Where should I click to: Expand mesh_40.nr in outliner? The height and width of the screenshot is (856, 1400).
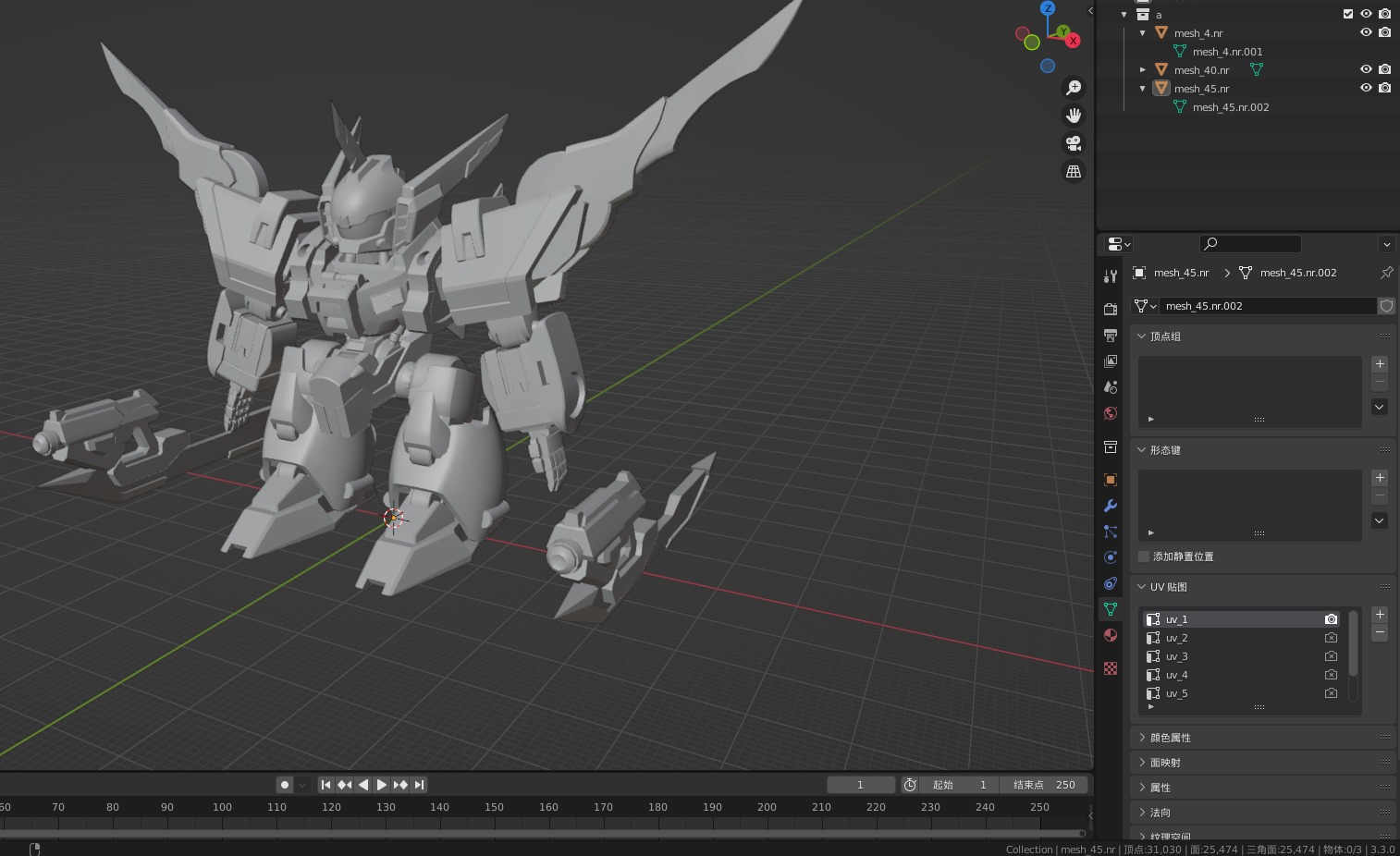1143,69
